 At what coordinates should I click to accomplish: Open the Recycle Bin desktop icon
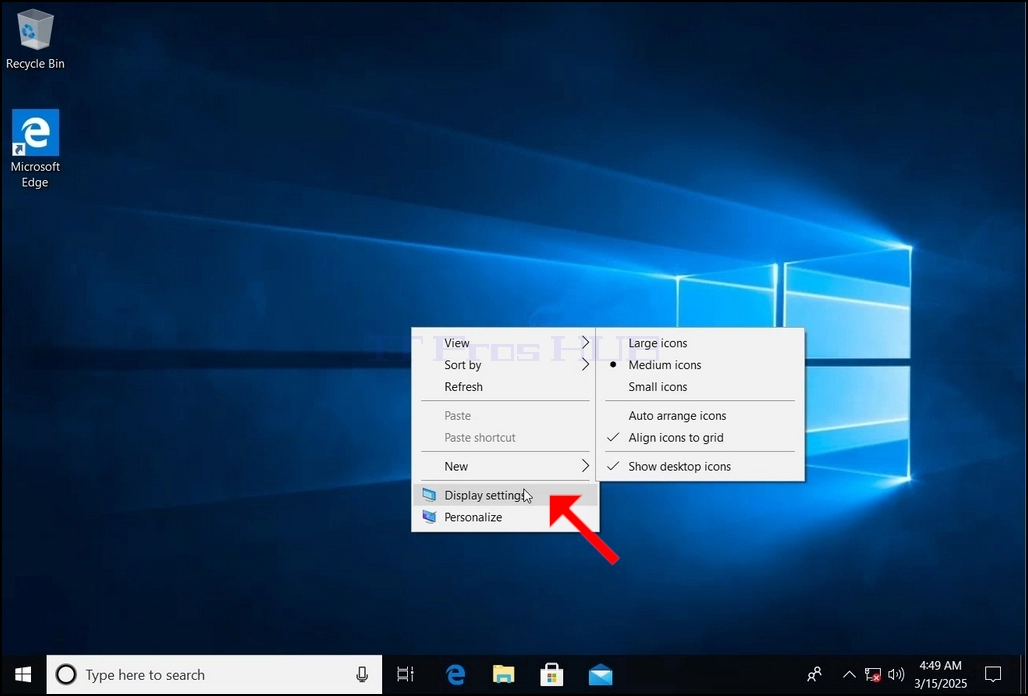pyautogui.click(x=35, y=38)
